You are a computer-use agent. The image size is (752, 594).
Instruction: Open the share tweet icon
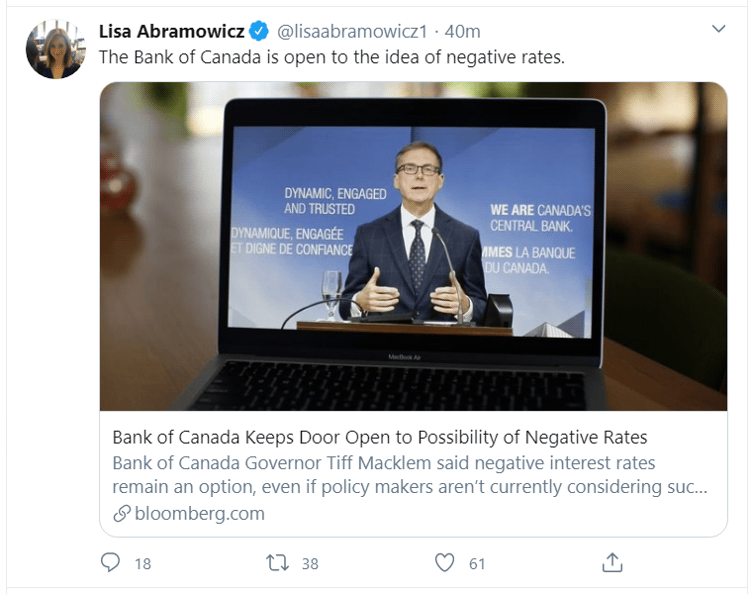pos(613,563)
